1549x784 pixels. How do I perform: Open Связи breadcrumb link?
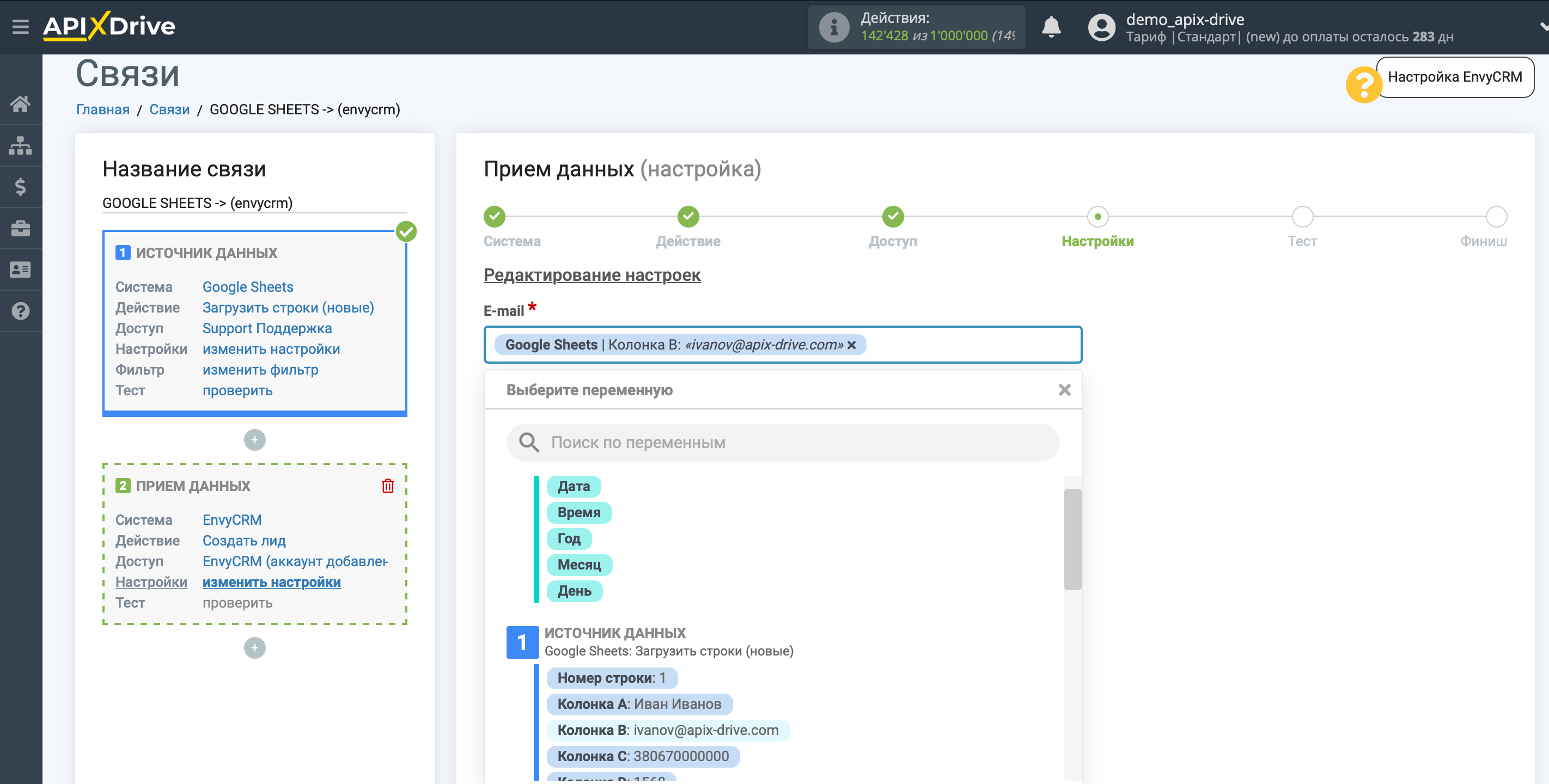coord(169,109)
